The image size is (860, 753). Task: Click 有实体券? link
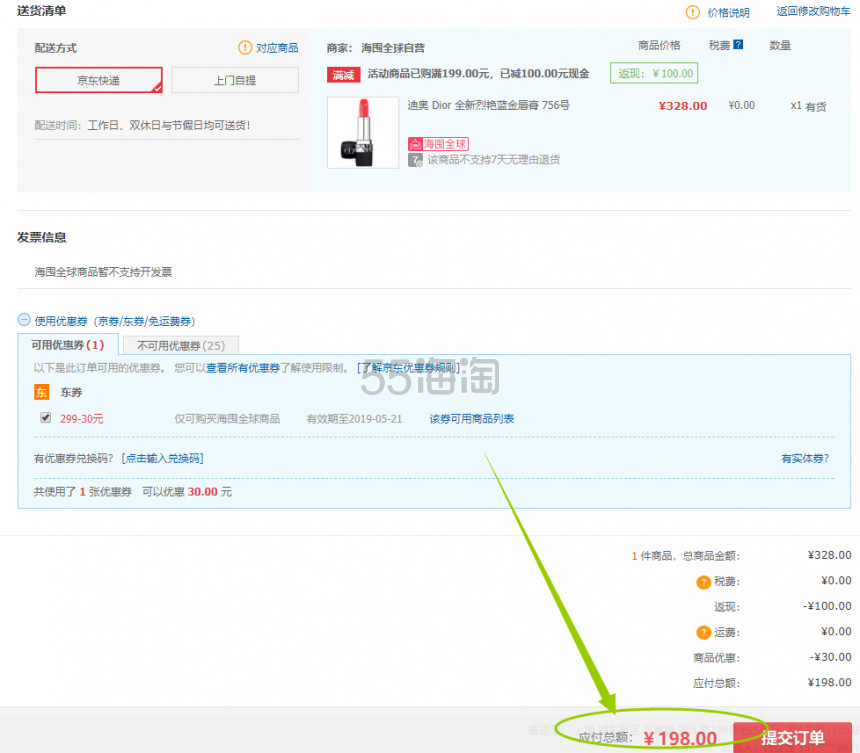coord(805,458)
